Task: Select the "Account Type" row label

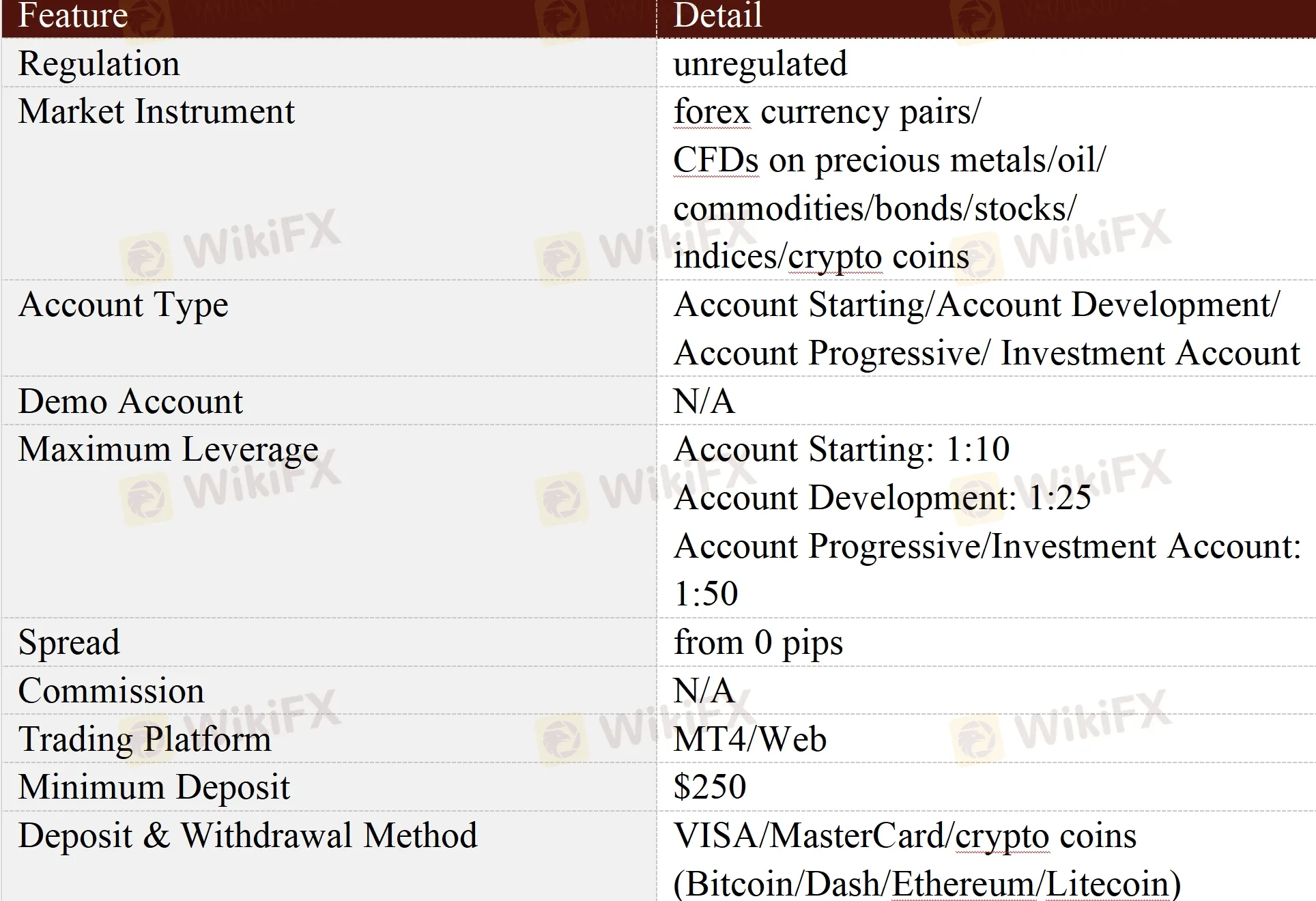Action: (124, 304)
